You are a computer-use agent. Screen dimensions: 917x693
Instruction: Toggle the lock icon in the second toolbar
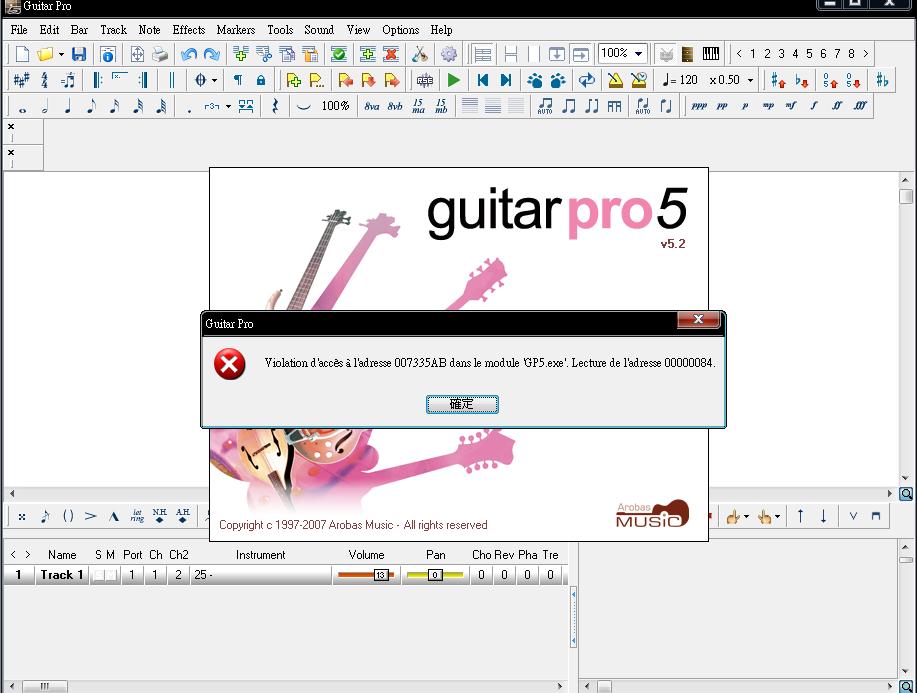[x=261, y=80]
